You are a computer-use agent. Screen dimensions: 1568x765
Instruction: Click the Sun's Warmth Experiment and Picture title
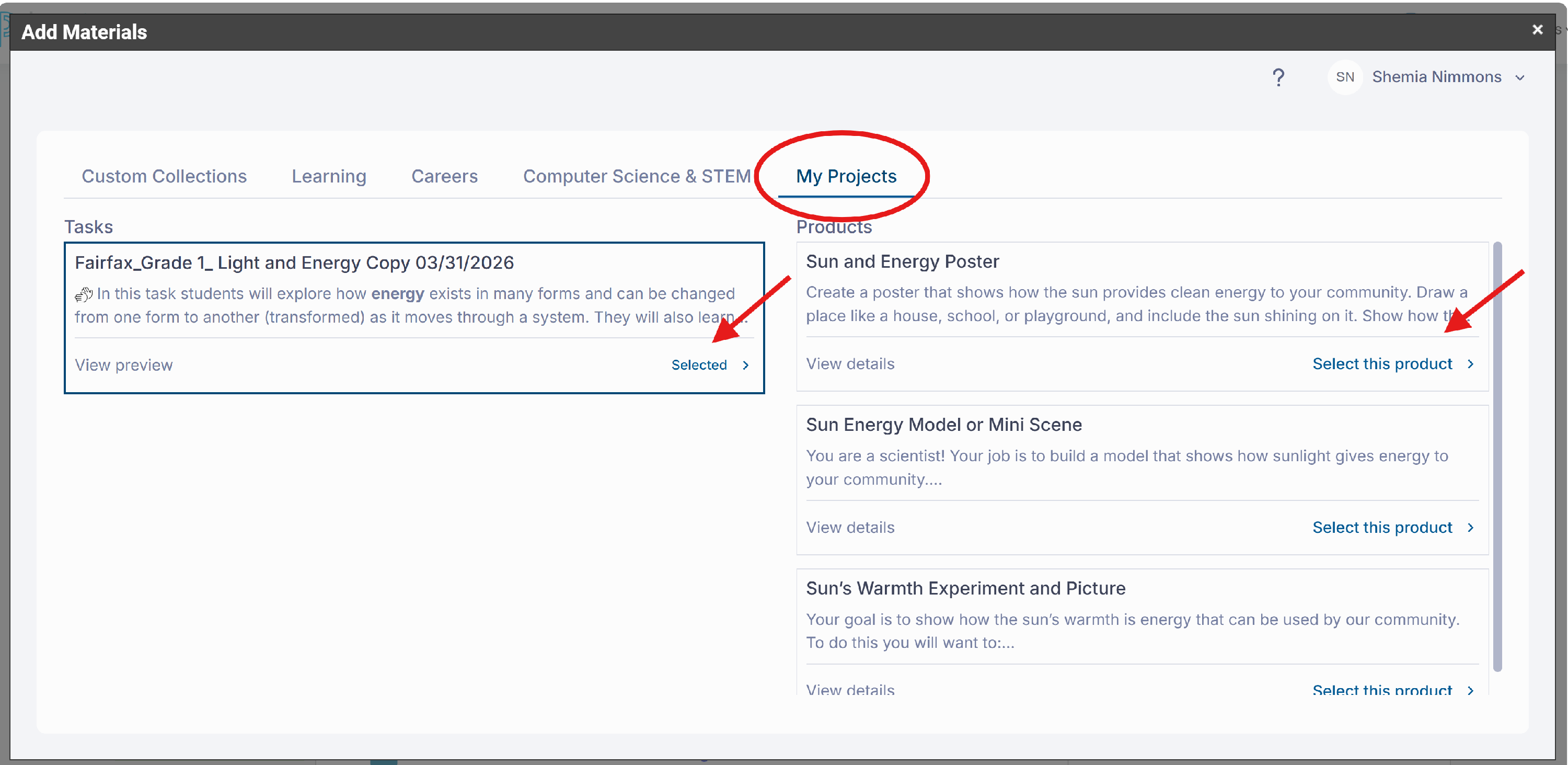(x=965, y=588)
